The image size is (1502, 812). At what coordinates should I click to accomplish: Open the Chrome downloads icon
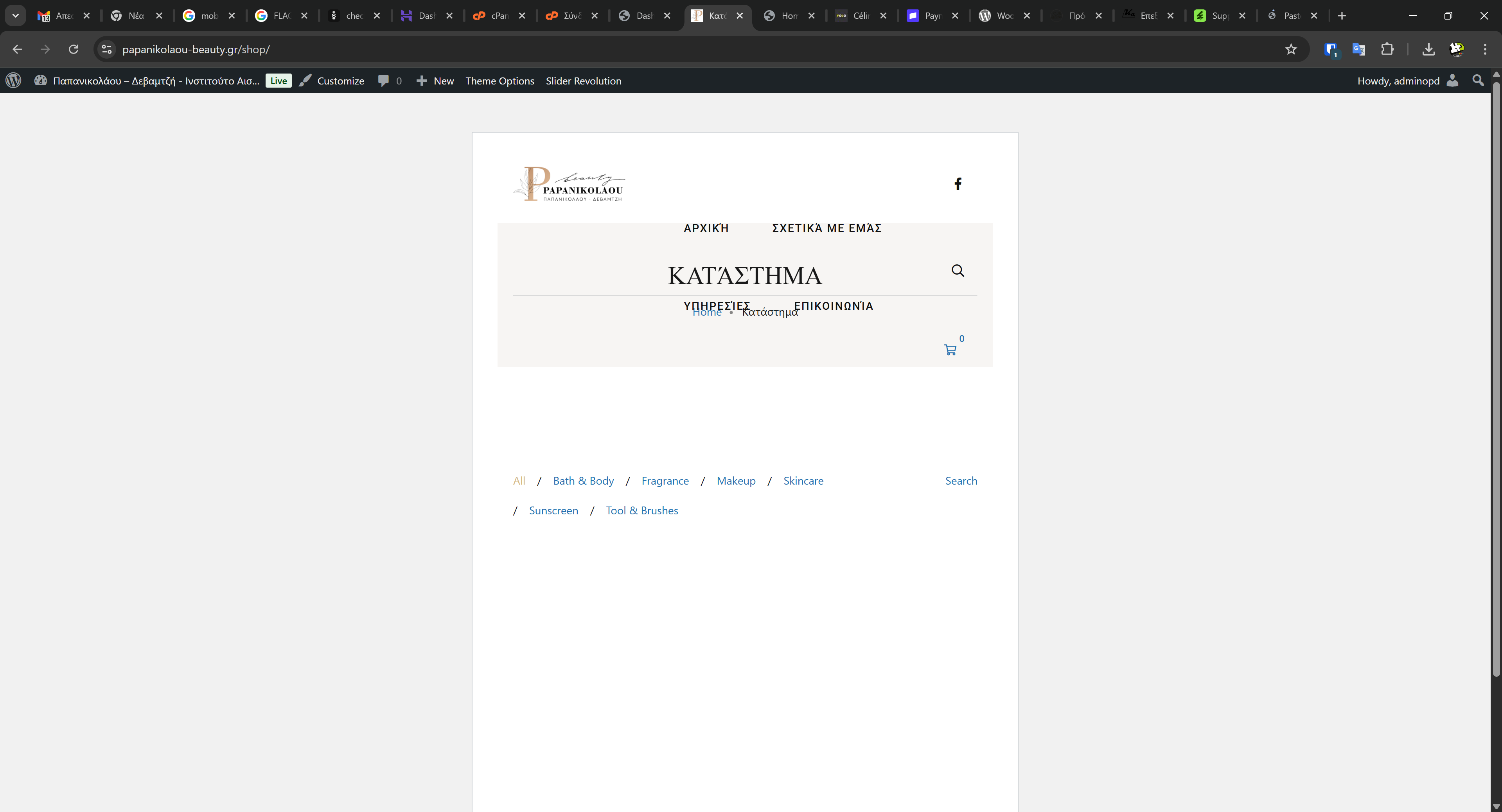(1428, 50)
